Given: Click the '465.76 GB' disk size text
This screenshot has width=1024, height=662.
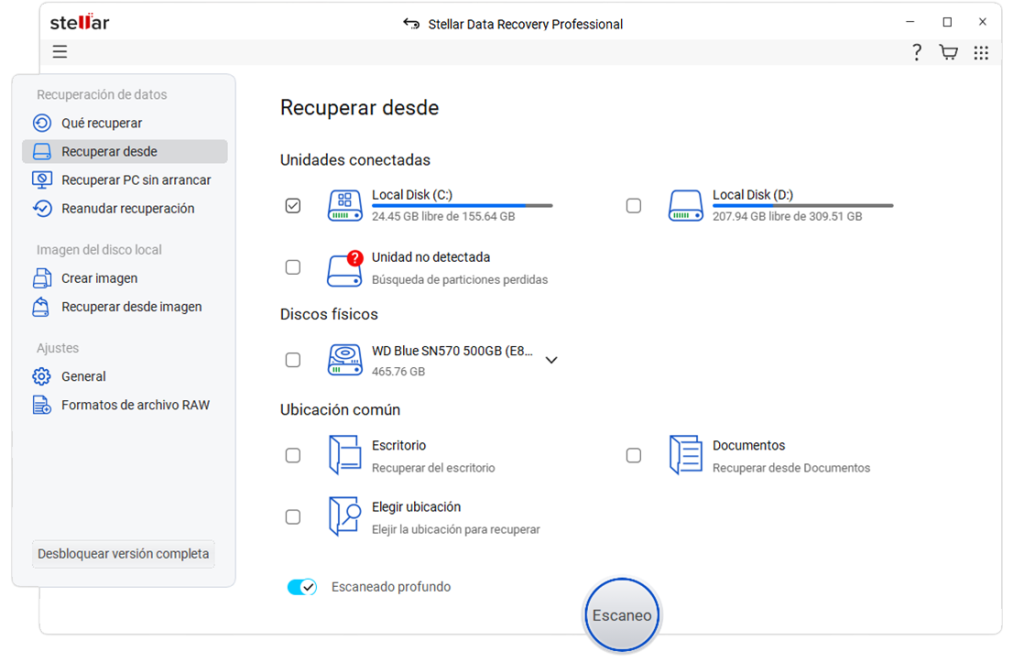Looking at the screenshot, I should (x=398, y=371).
